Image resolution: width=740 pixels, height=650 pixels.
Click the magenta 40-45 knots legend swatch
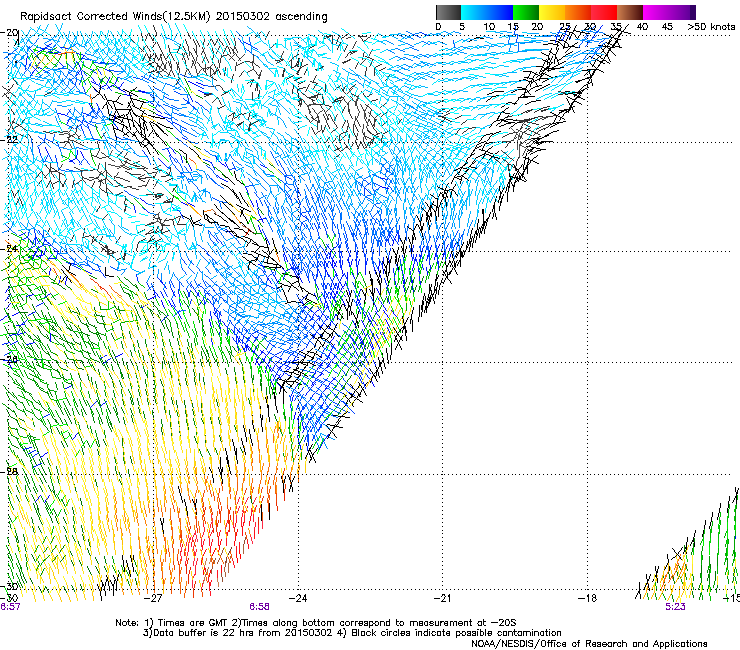(656, 12)
